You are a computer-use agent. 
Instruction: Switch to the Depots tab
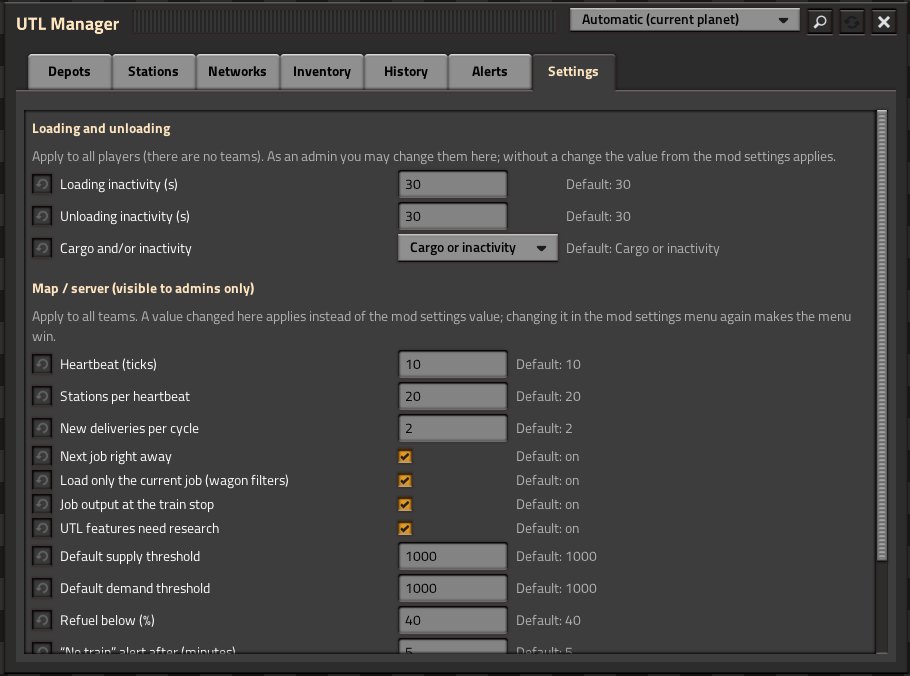69,71
